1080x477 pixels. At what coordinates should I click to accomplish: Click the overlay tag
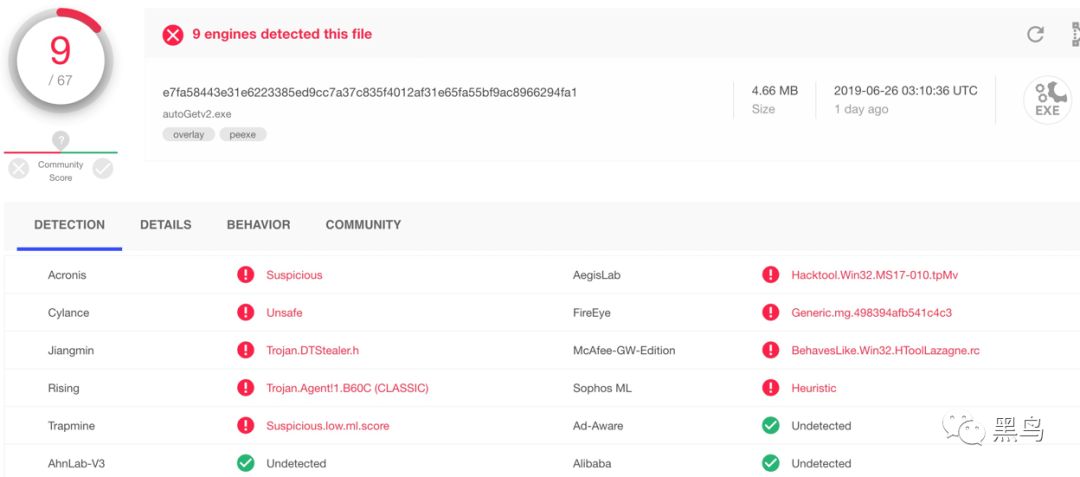tap(188, 134)
